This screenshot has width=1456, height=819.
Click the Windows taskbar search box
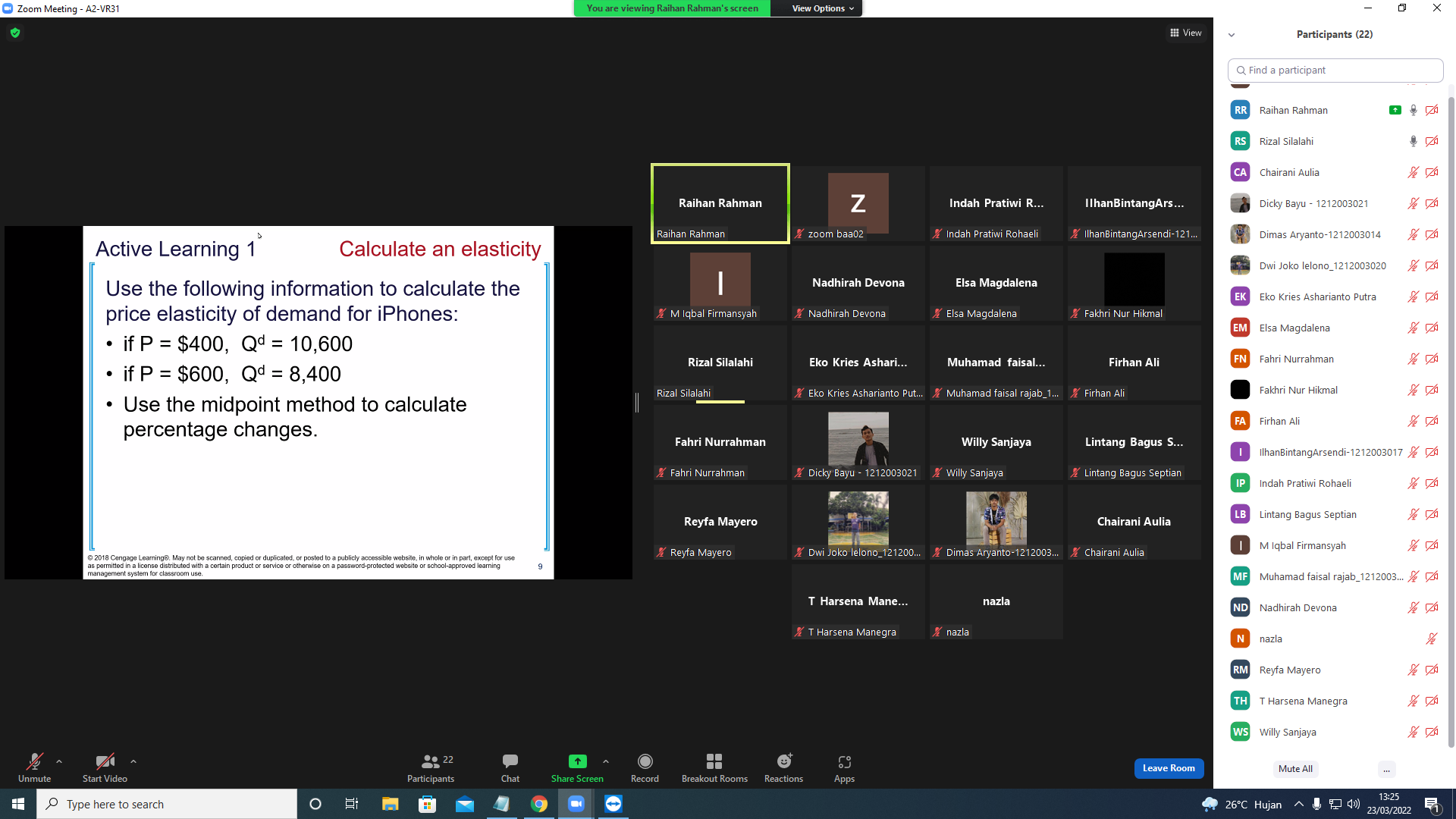point(167,804)
